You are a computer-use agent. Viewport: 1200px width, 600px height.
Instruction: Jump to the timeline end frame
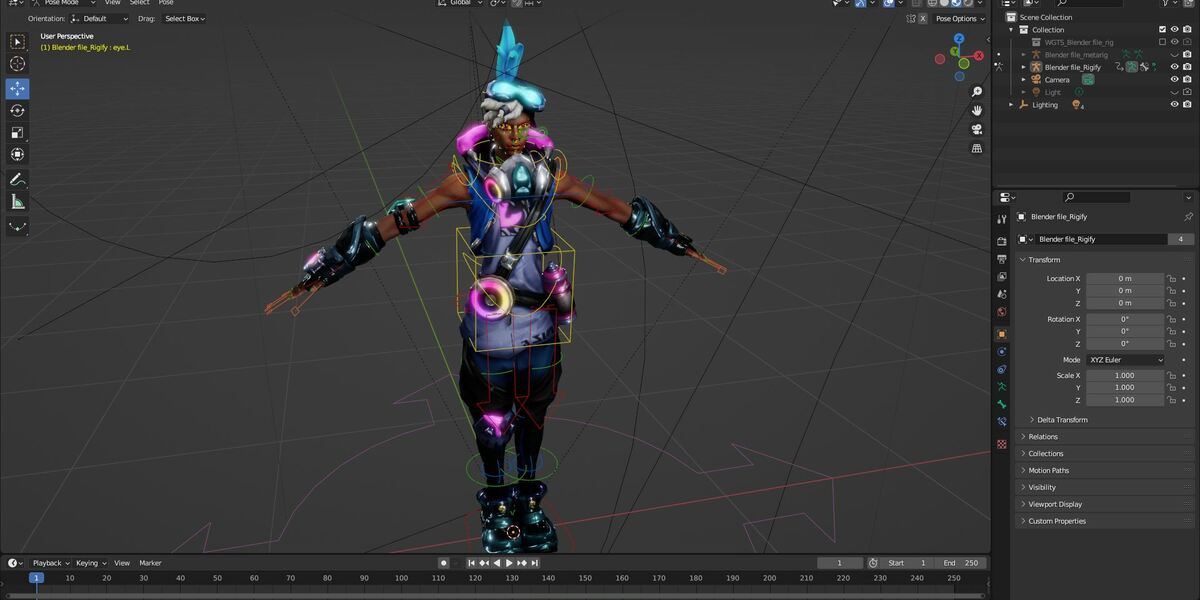click(x=534, y=563)
